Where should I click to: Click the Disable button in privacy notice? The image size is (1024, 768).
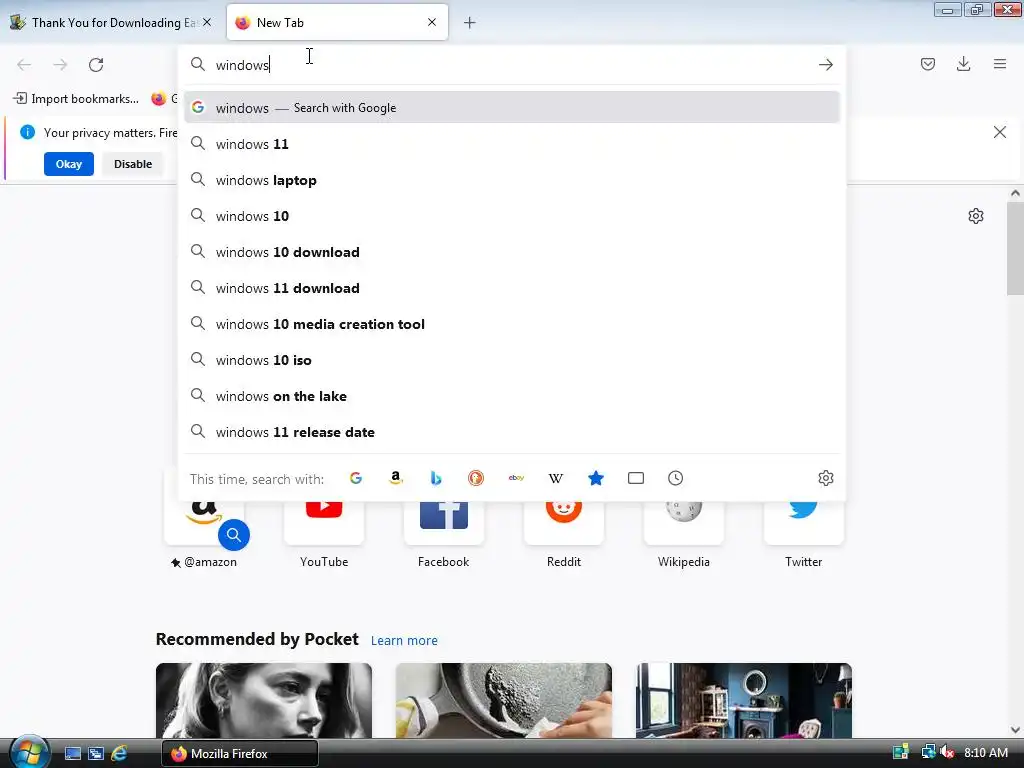[x=133, y=164]
